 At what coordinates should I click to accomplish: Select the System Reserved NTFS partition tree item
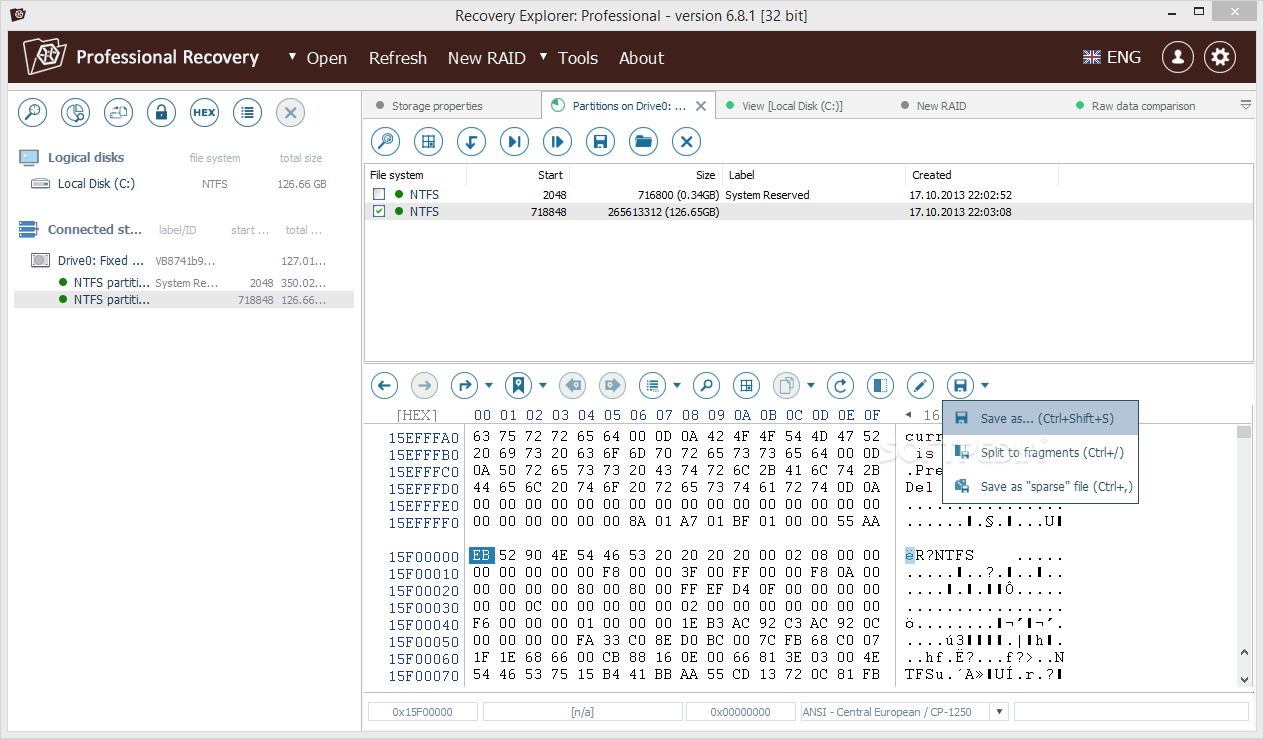click(186, 283)
